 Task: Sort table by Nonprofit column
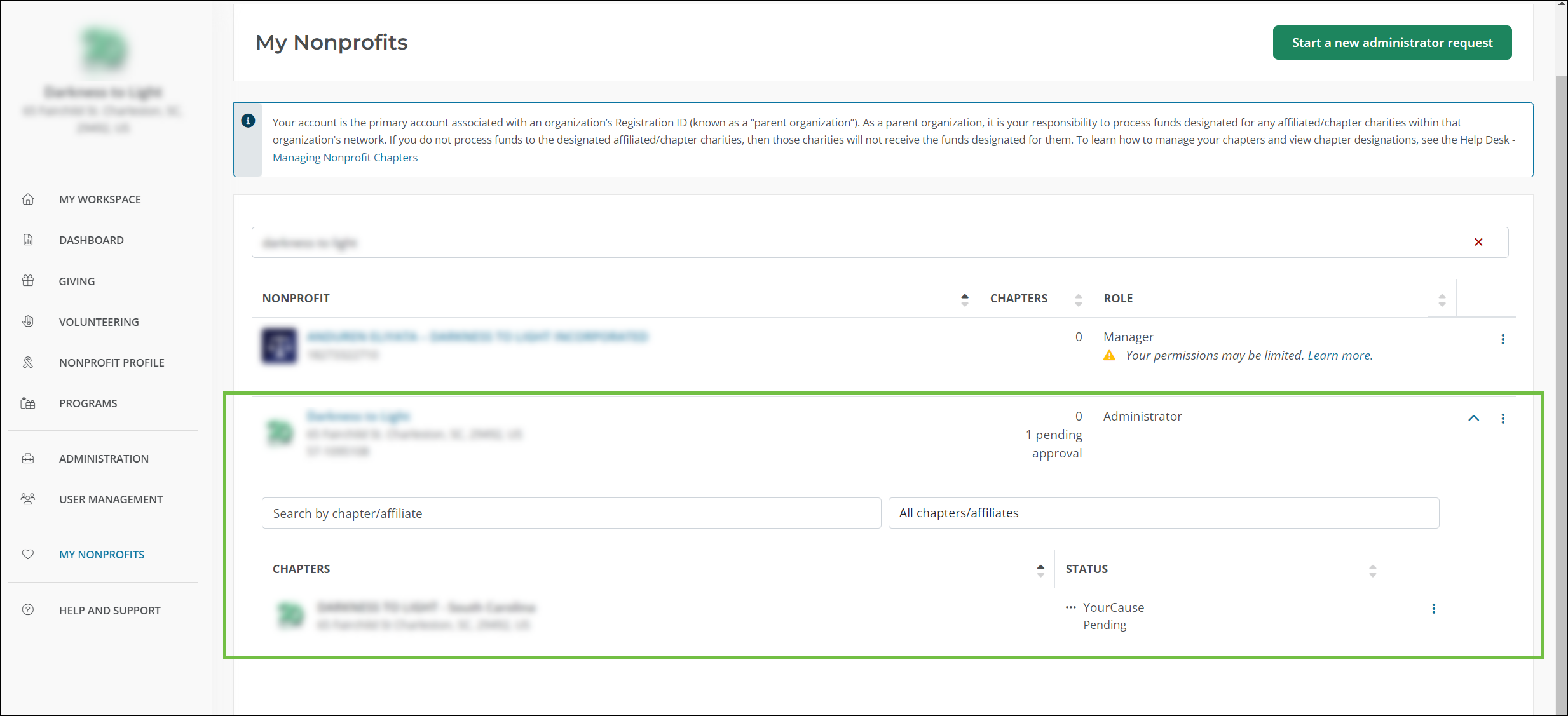pos(964,299)
